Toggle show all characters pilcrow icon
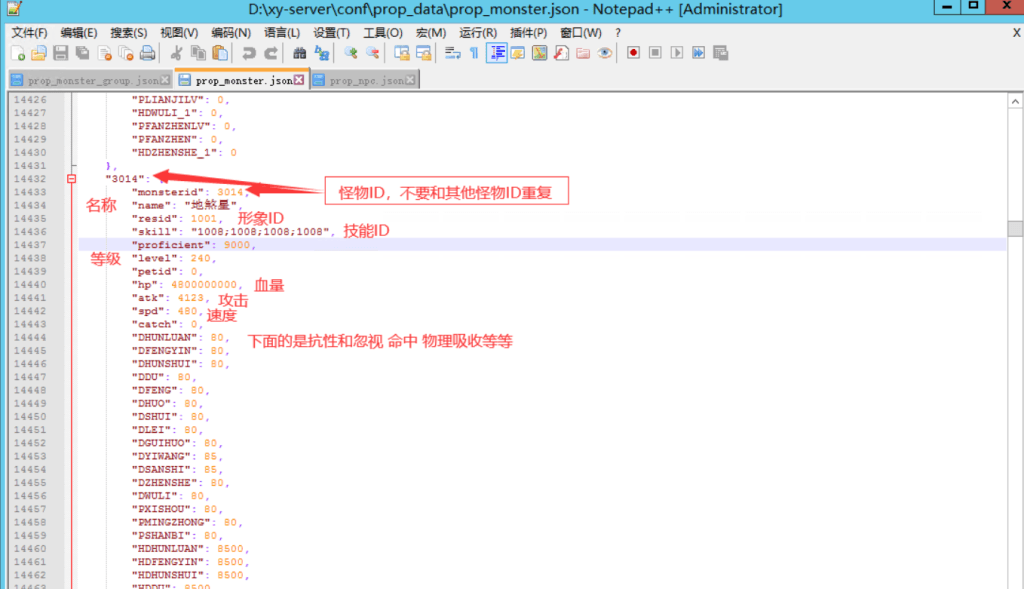The width and height of the screenshot is (1024, 589). tap(474, 53)
